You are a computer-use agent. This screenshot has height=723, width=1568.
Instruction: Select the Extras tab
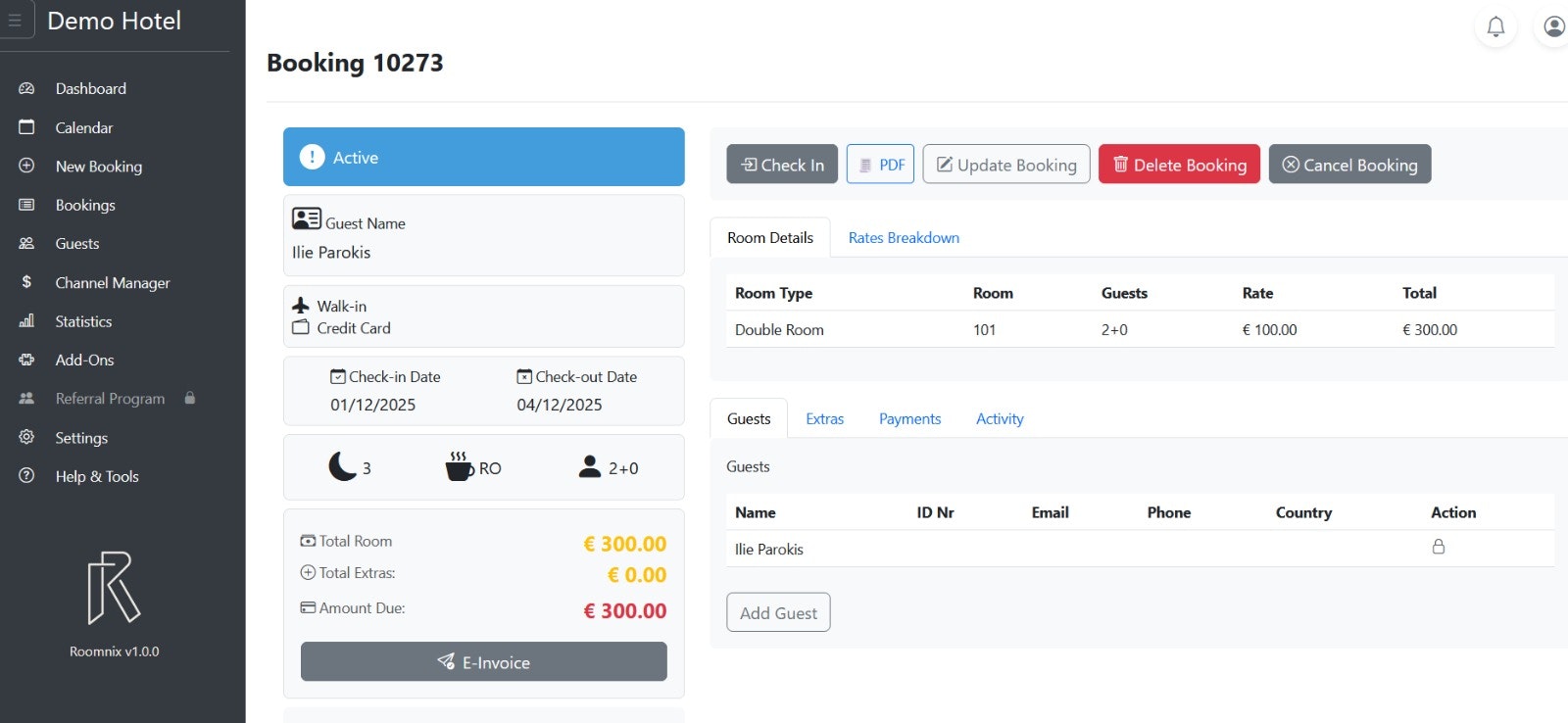pos(824,418)
